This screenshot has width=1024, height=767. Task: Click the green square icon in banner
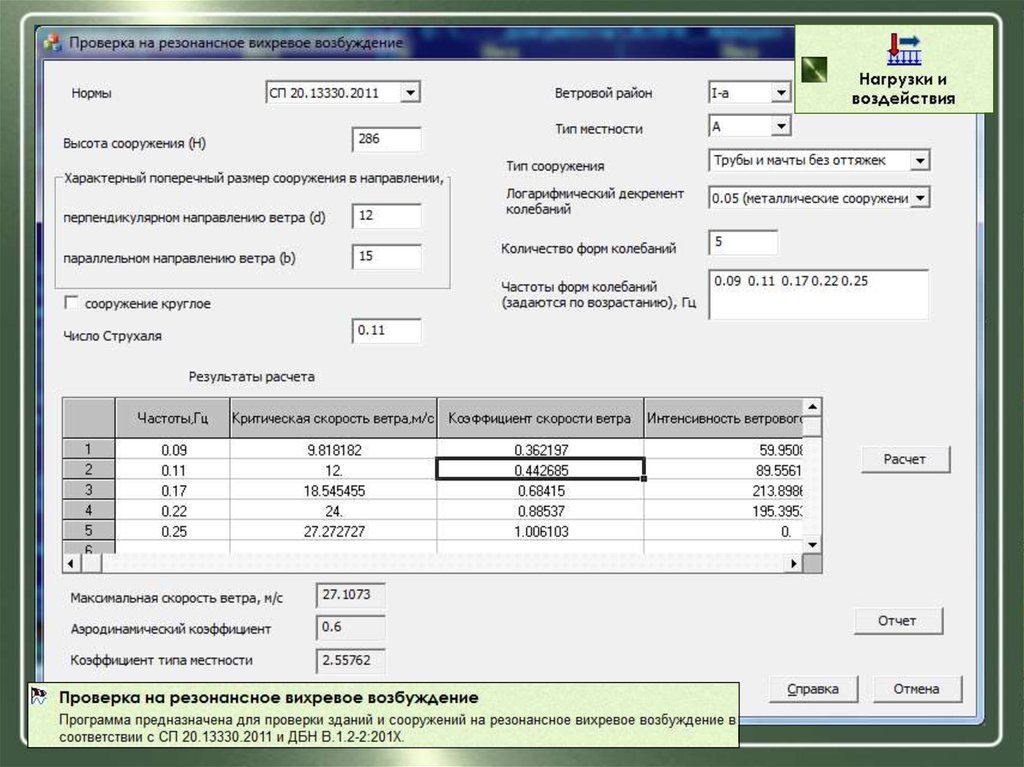point(815,71)
